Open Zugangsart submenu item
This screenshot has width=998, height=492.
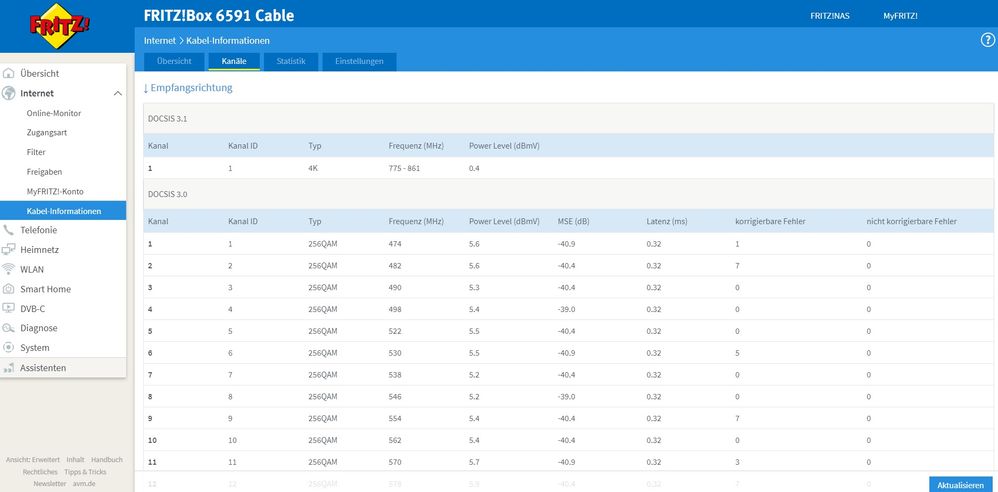point(46,133)
